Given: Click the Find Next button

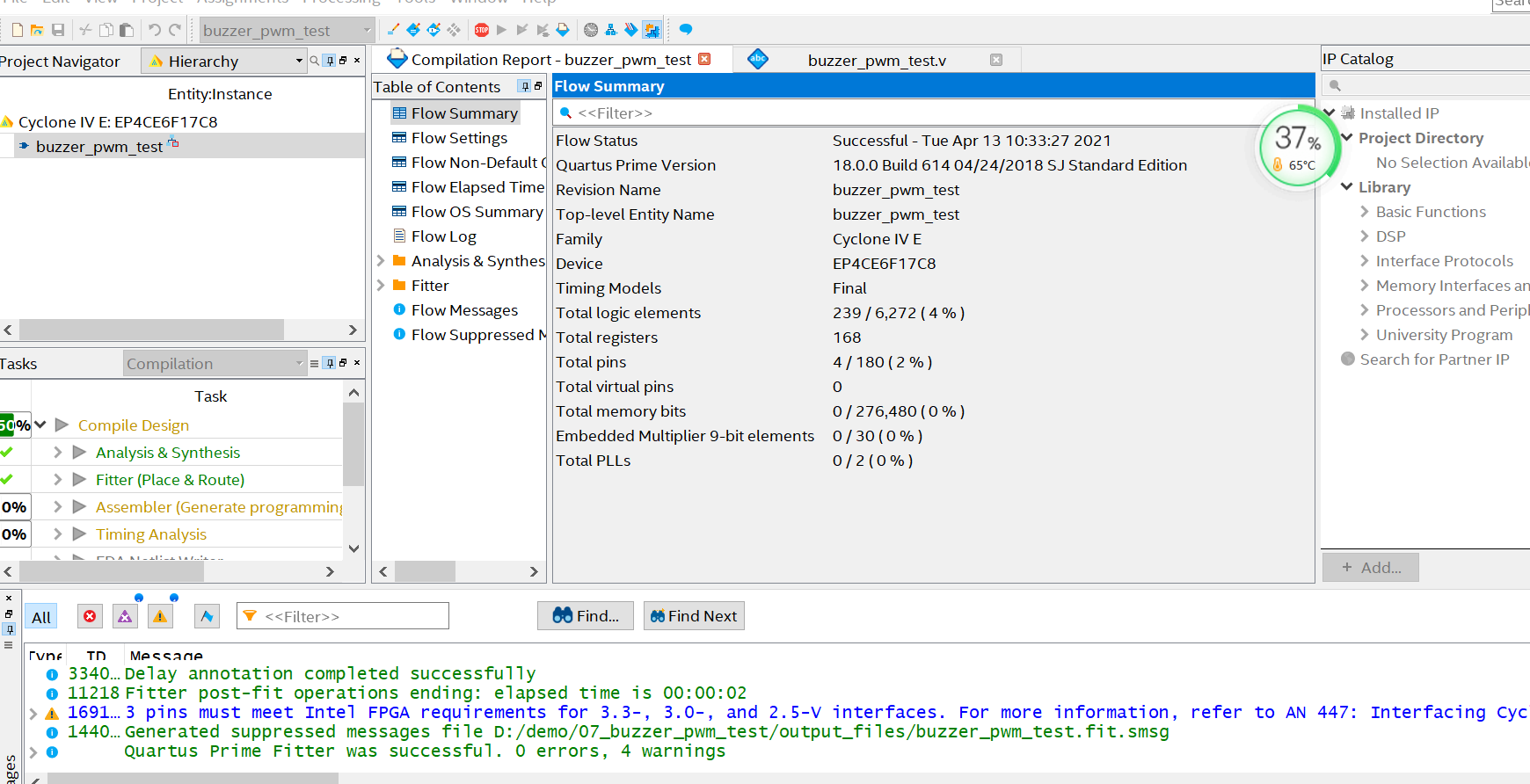Looking at the screenshot, I should tap(694, 616).
